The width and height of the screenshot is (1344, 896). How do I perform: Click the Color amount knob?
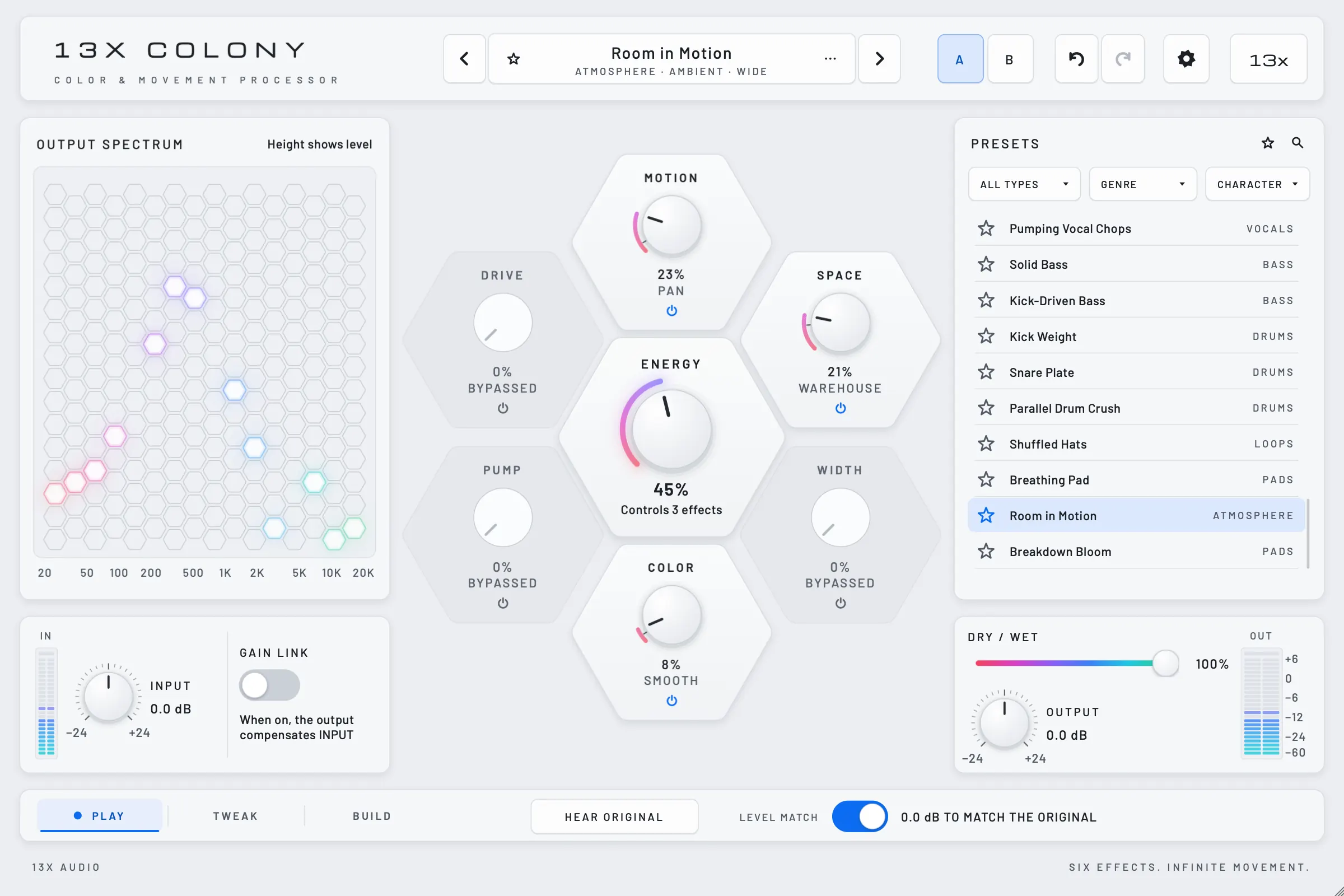pyautogui.click(x=671, y=615)
